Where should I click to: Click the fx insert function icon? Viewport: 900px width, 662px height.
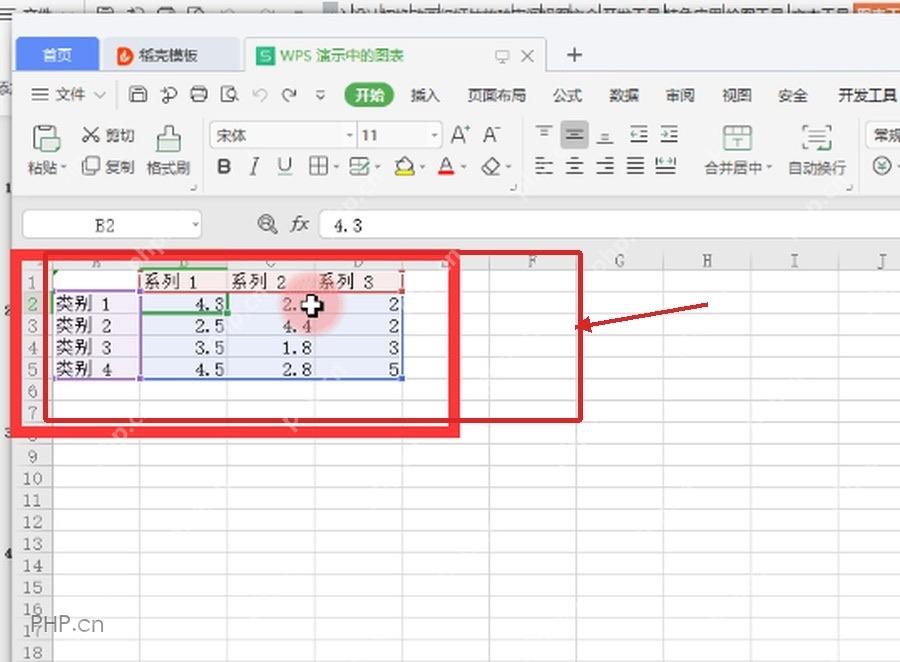300,224
